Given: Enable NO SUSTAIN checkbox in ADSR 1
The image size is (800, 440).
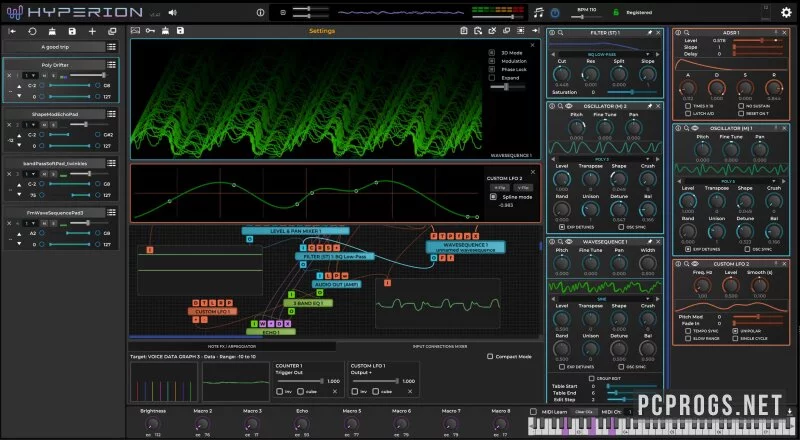Looking at the screenshot, I should [741, 106].
